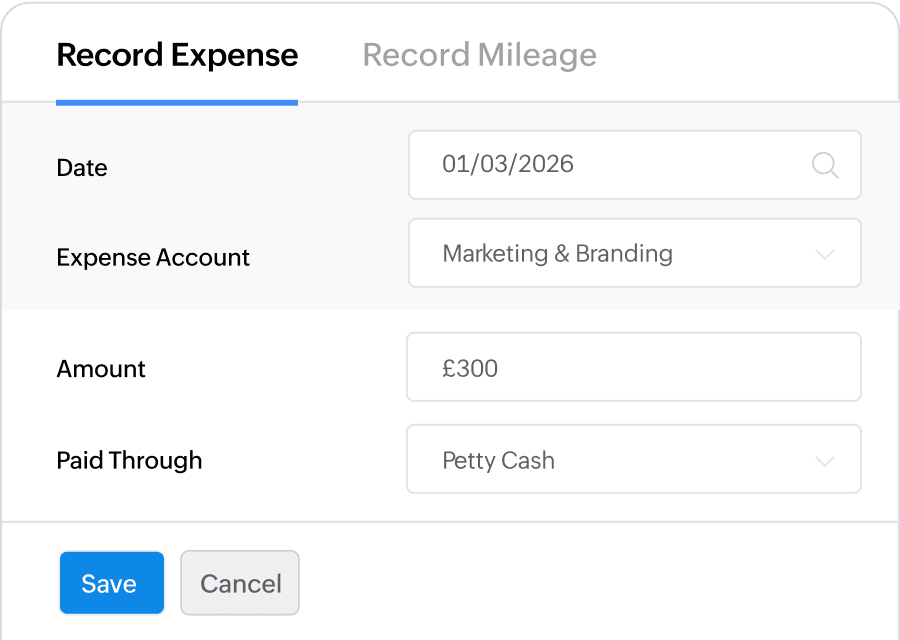This screenshot has height=640, width=900.
Task: Click the Amount field showing £300
Action: pyautogui.click(x=634, y=367)
